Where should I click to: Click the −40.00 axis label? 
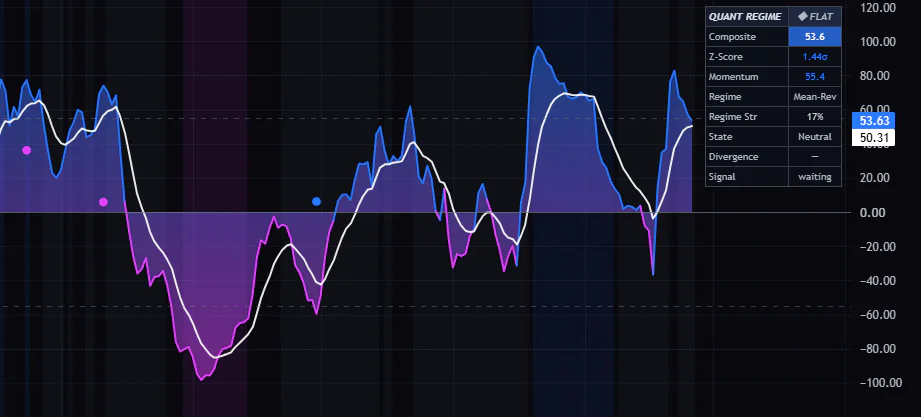click(x=878, y=280)
